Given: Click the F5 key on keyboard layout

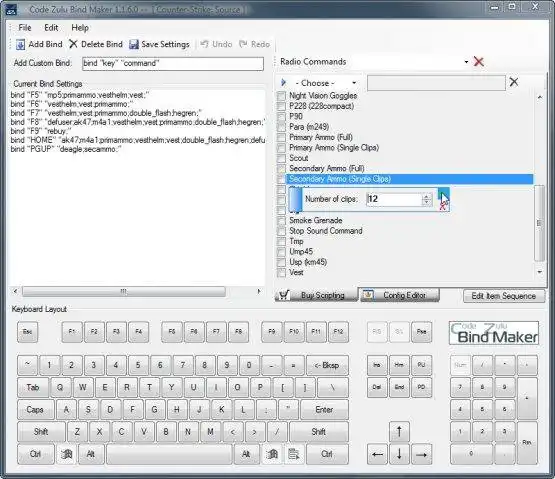Looking at the screenshot, I should 172,332.
